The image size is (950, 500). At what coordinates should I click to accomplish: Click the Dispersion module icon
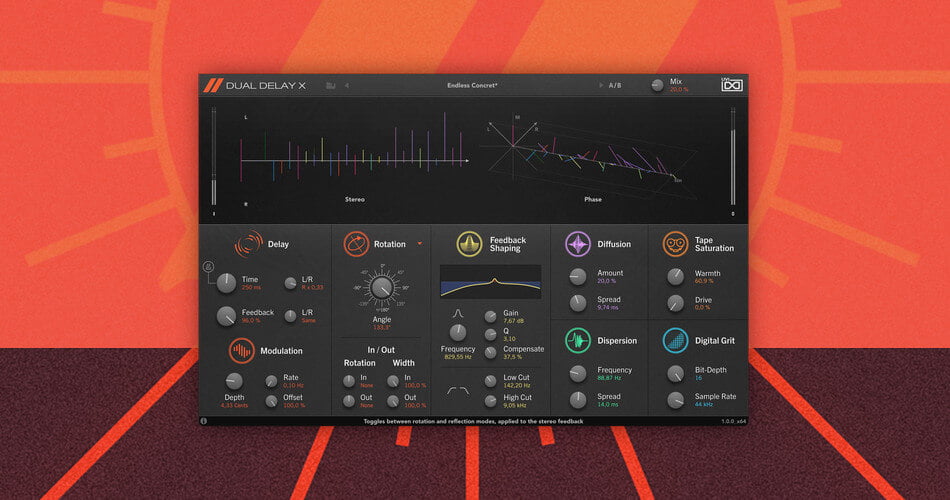click(578, 341)
